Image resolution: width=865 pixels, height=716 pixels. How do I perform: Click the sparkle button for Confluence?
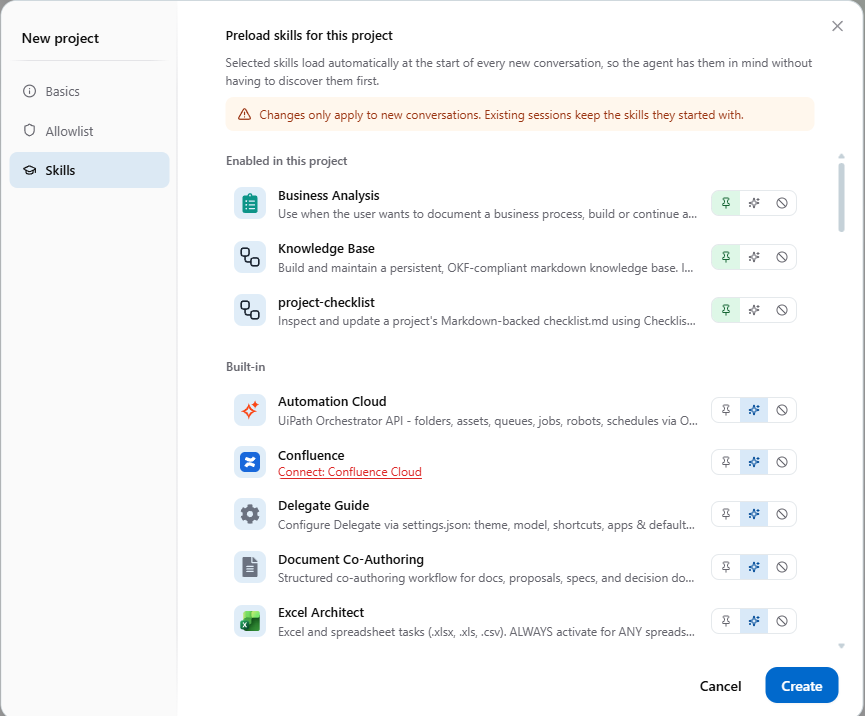pyautogui.click(x=754, y=462)
